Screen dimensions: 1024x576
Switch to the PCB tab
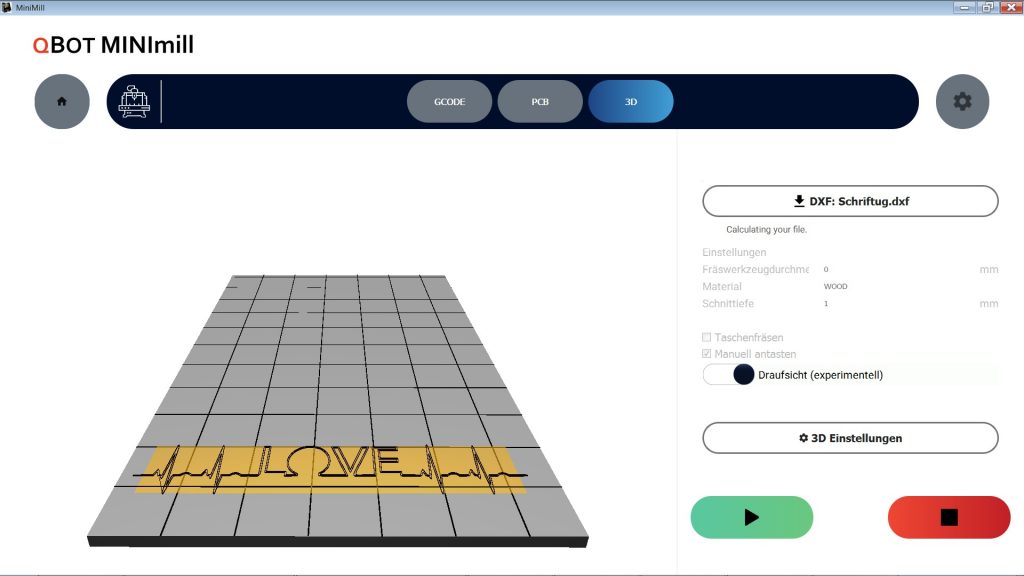540,102
